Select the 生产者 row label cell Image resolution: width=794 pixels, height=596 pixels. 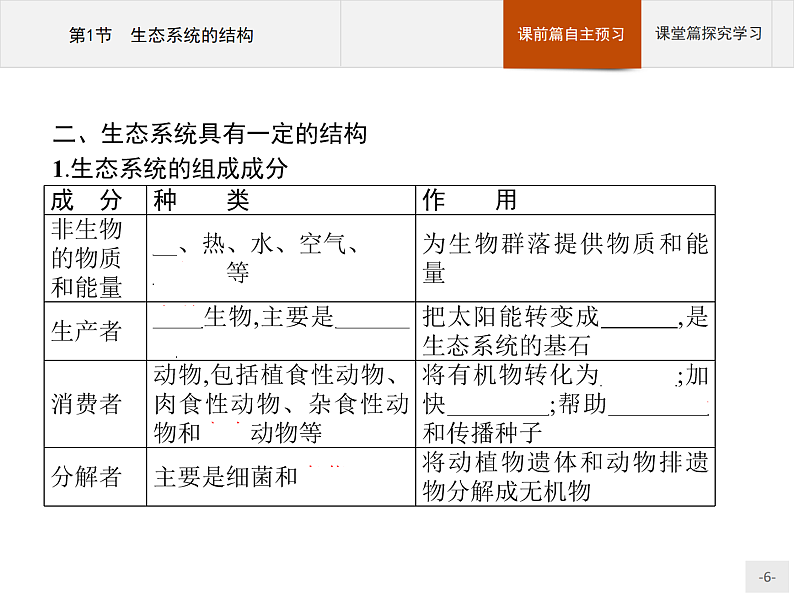(87, 331)
